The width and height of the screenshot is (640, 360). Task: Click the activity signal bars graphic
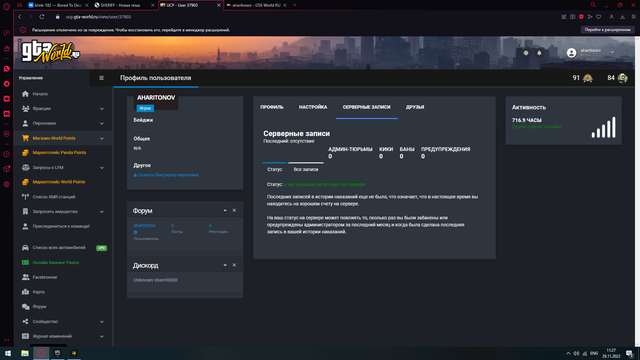click(604, 127)
